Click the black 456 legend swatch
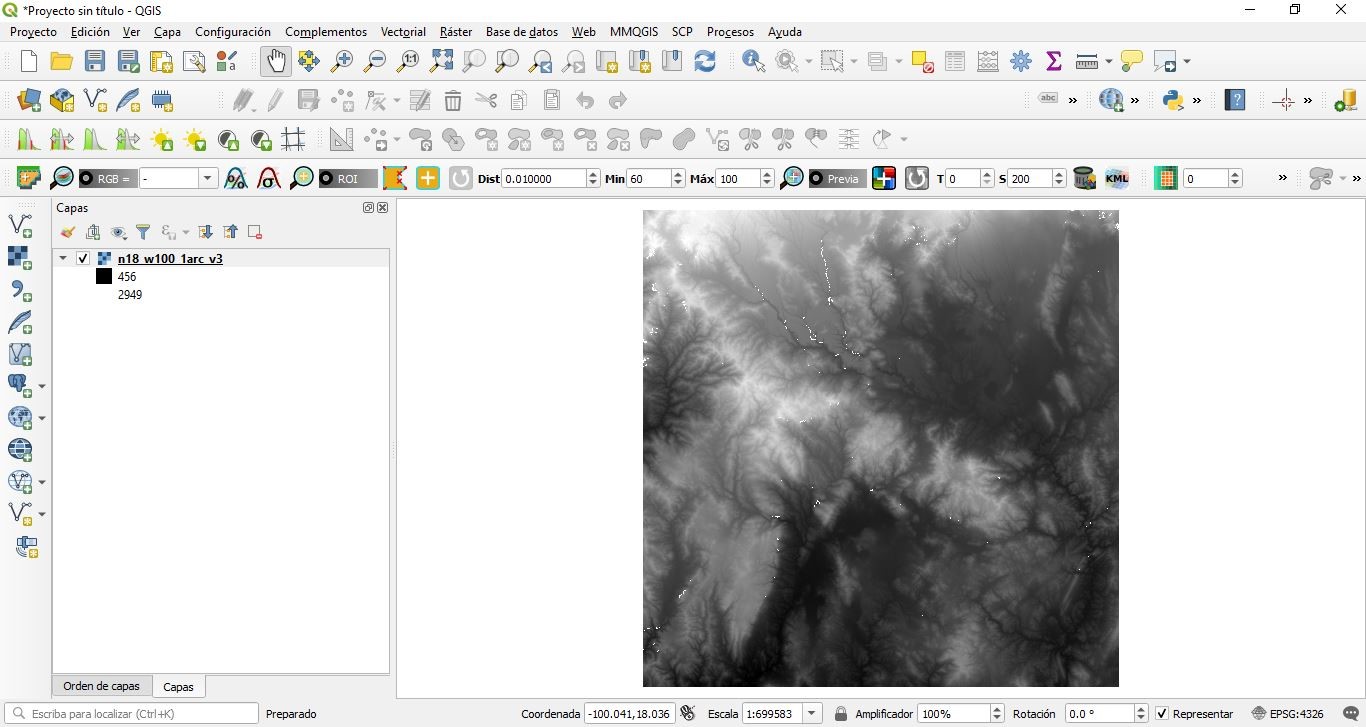Screen dimensions: 1366x727 pyautogui.click(x=104, y=277)
